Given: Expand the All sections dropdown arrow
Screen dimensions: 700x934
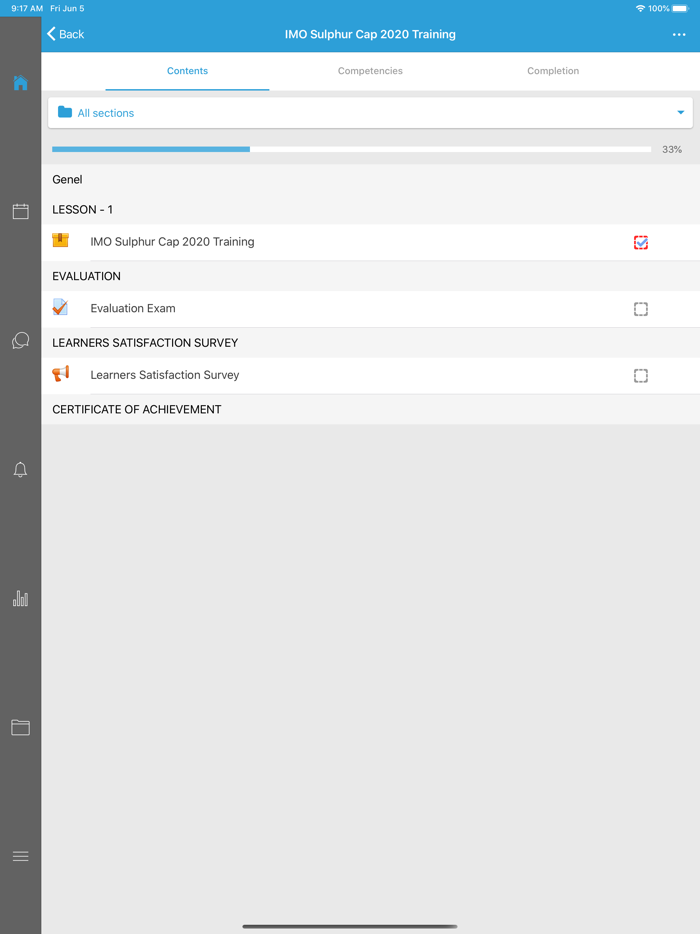Looking at the screenshot, I should click(680, 113).
